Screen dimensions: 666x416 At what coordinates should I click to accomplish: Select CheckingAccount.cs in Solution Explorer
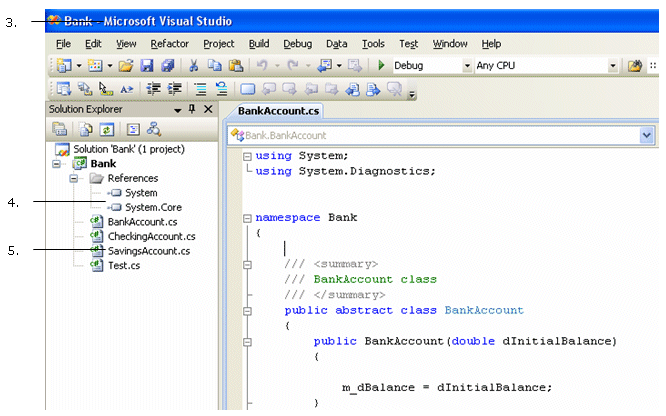[151, 236]
